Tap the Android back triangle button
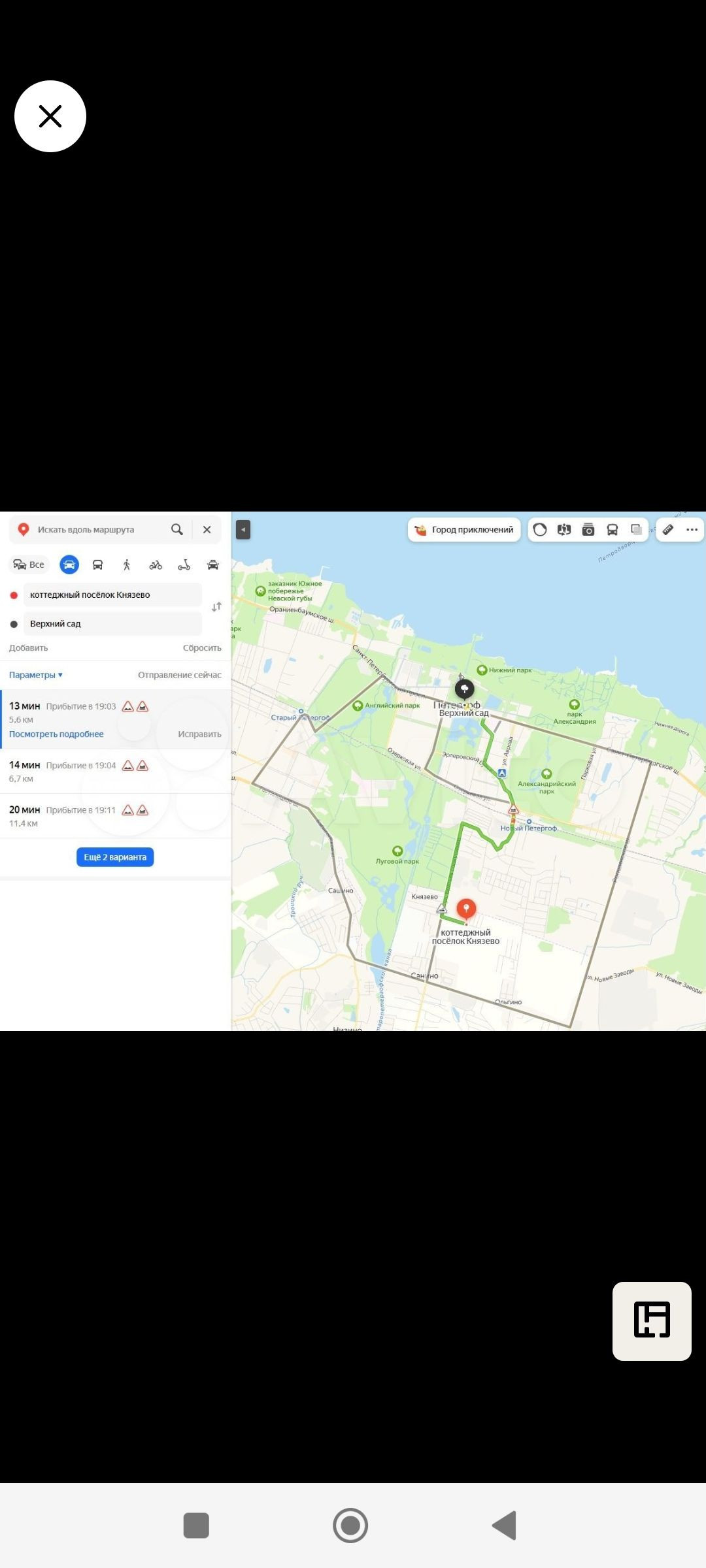The image size is (706, 1568). (504, 1526)
